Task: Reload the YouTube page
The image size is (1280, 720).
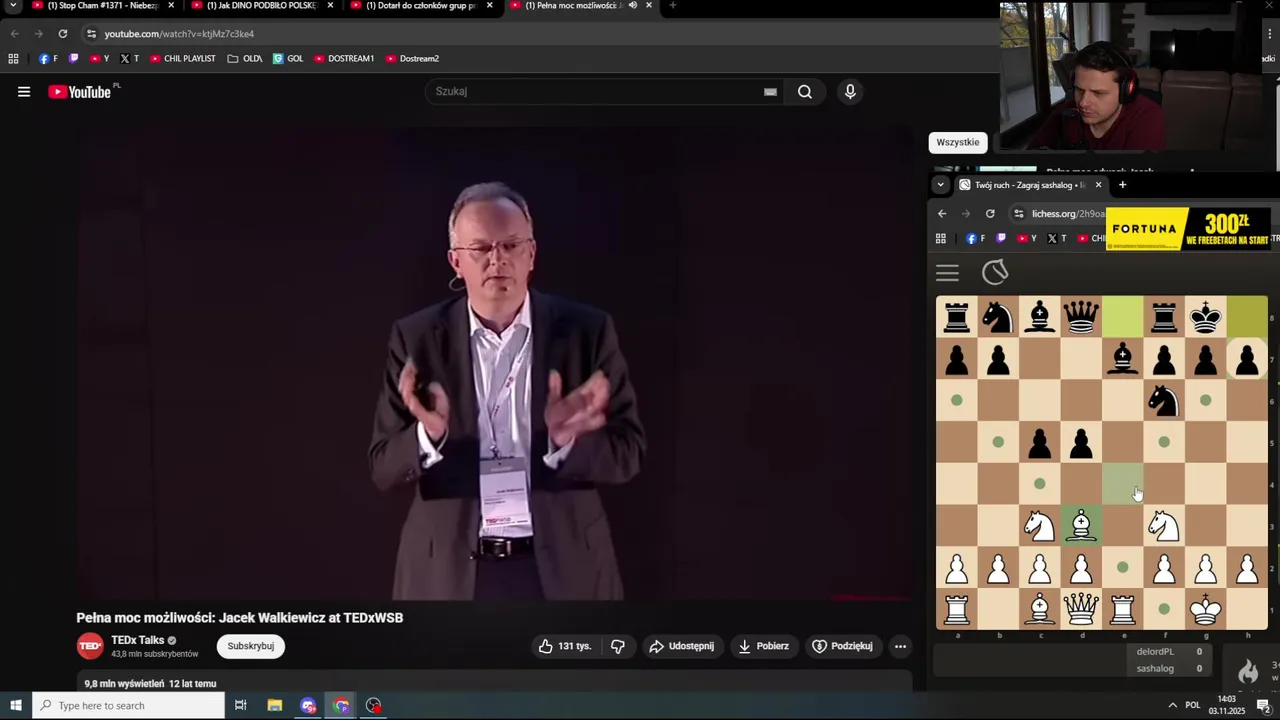Action: coord(62,34)
